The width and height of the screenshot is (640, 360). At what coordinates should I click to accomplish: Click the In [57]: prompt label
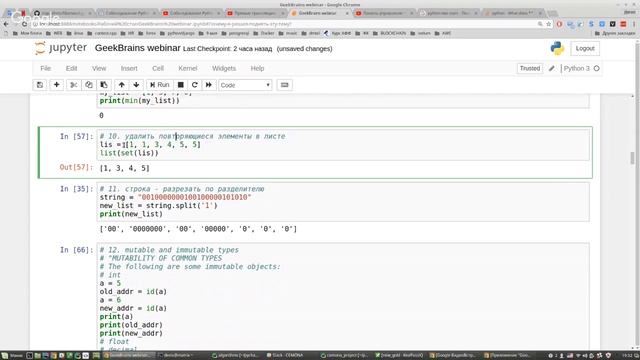click(76, 136)
